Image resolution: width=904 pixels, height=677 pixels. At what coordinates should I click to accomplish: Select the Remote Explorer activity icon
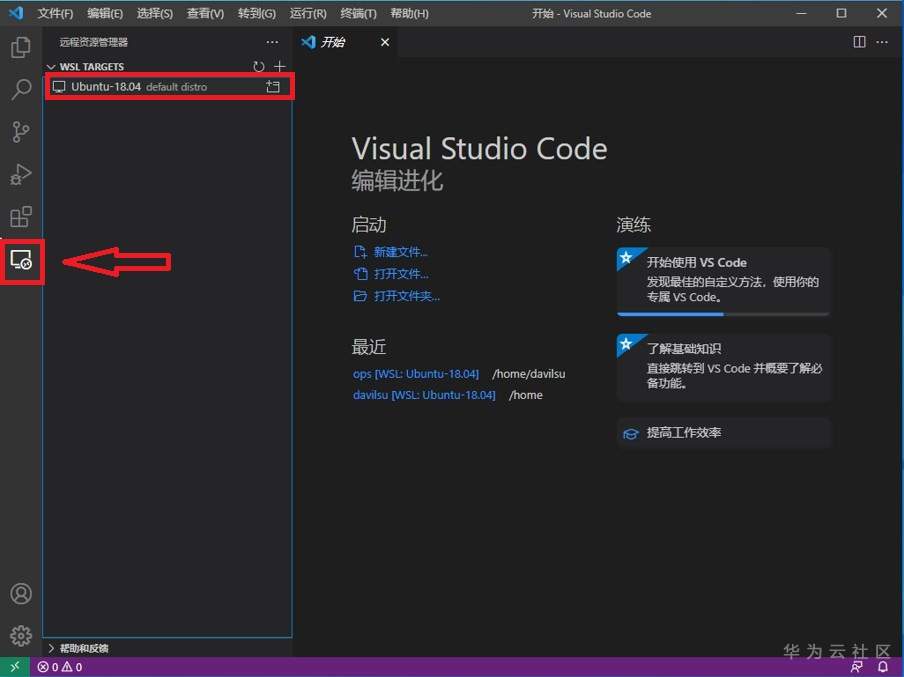(21, 261)
